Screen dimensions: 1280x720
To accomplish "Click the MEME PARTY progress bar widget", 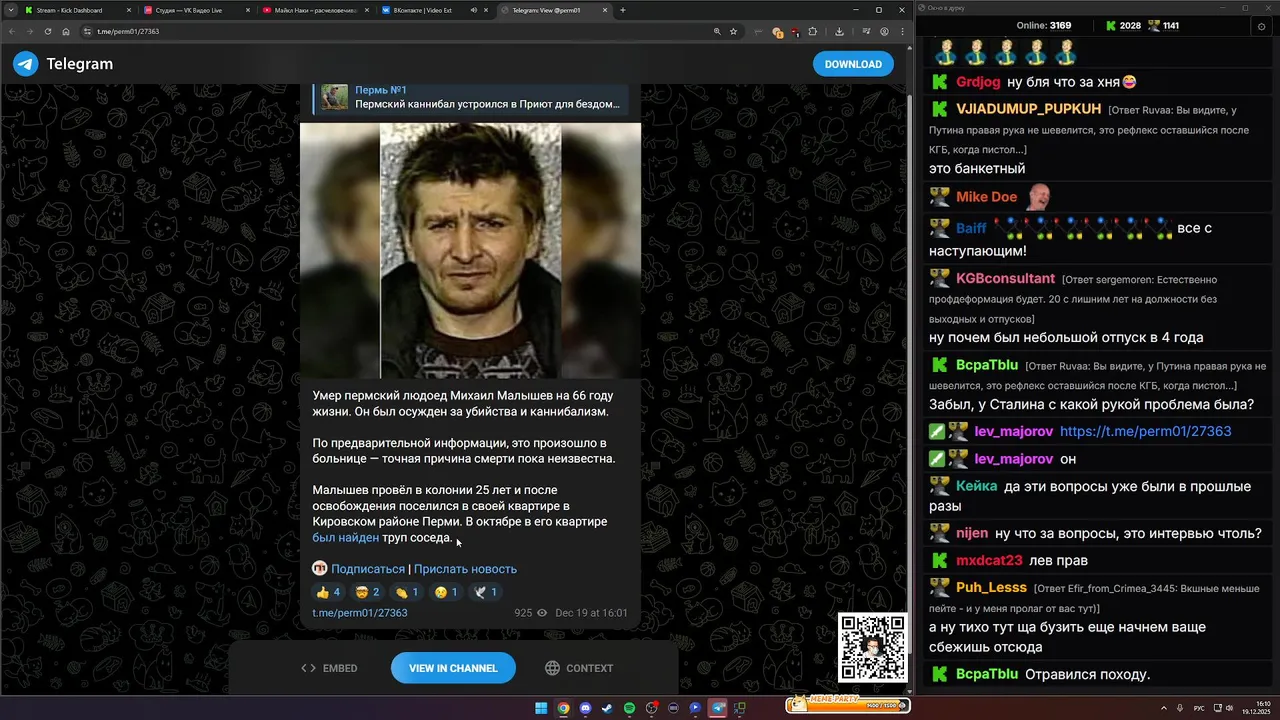I will coord(848,704).
